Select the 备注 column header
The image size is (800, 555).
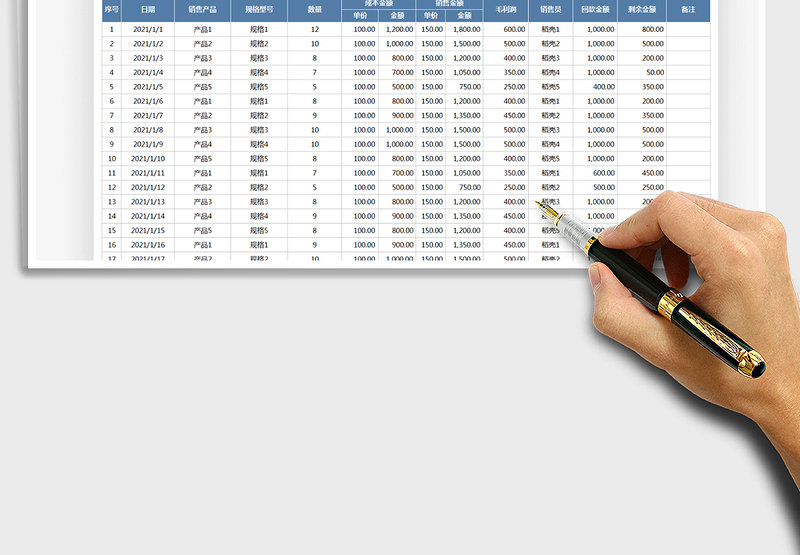[688, 10]
